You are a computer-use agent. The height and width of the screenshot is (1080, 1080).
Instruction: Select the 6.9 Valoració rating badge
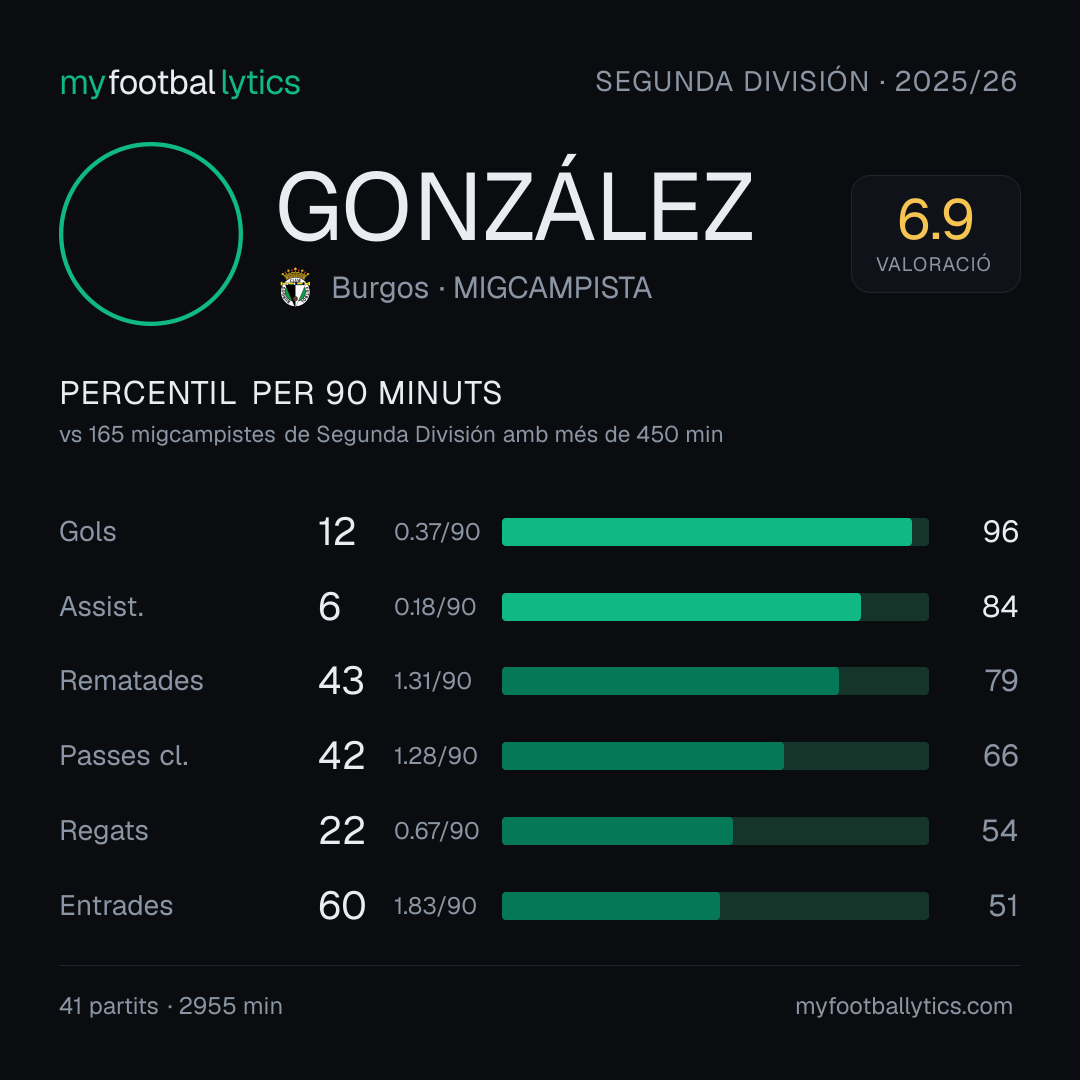point(935,233)
